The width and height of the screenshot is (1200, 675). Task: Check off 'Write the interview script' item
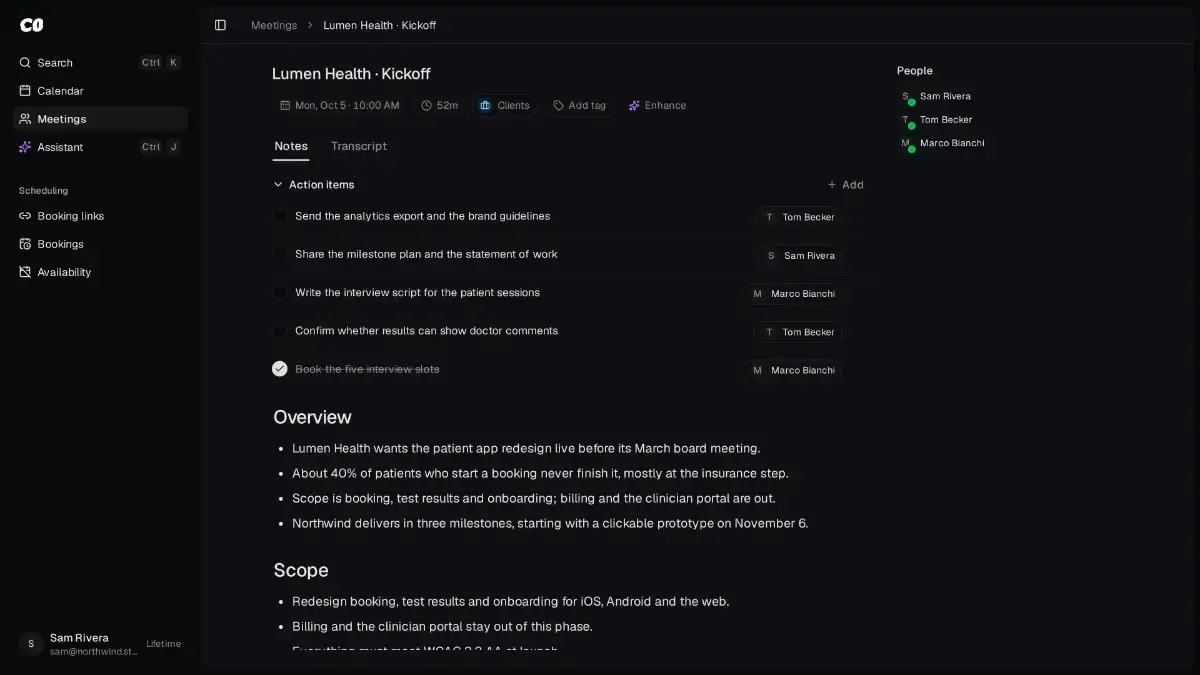280,293
